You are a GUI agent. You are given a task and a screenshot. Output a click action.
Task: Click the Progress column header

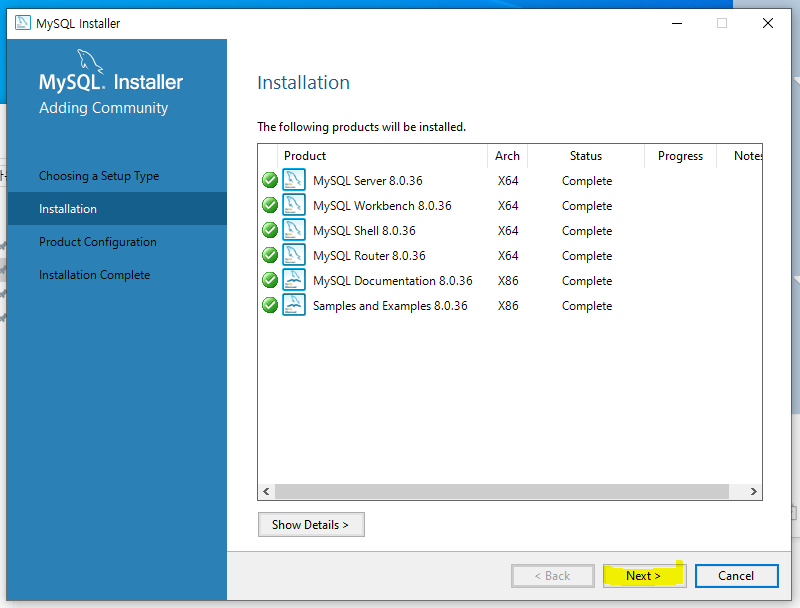(x=680, y=156)
